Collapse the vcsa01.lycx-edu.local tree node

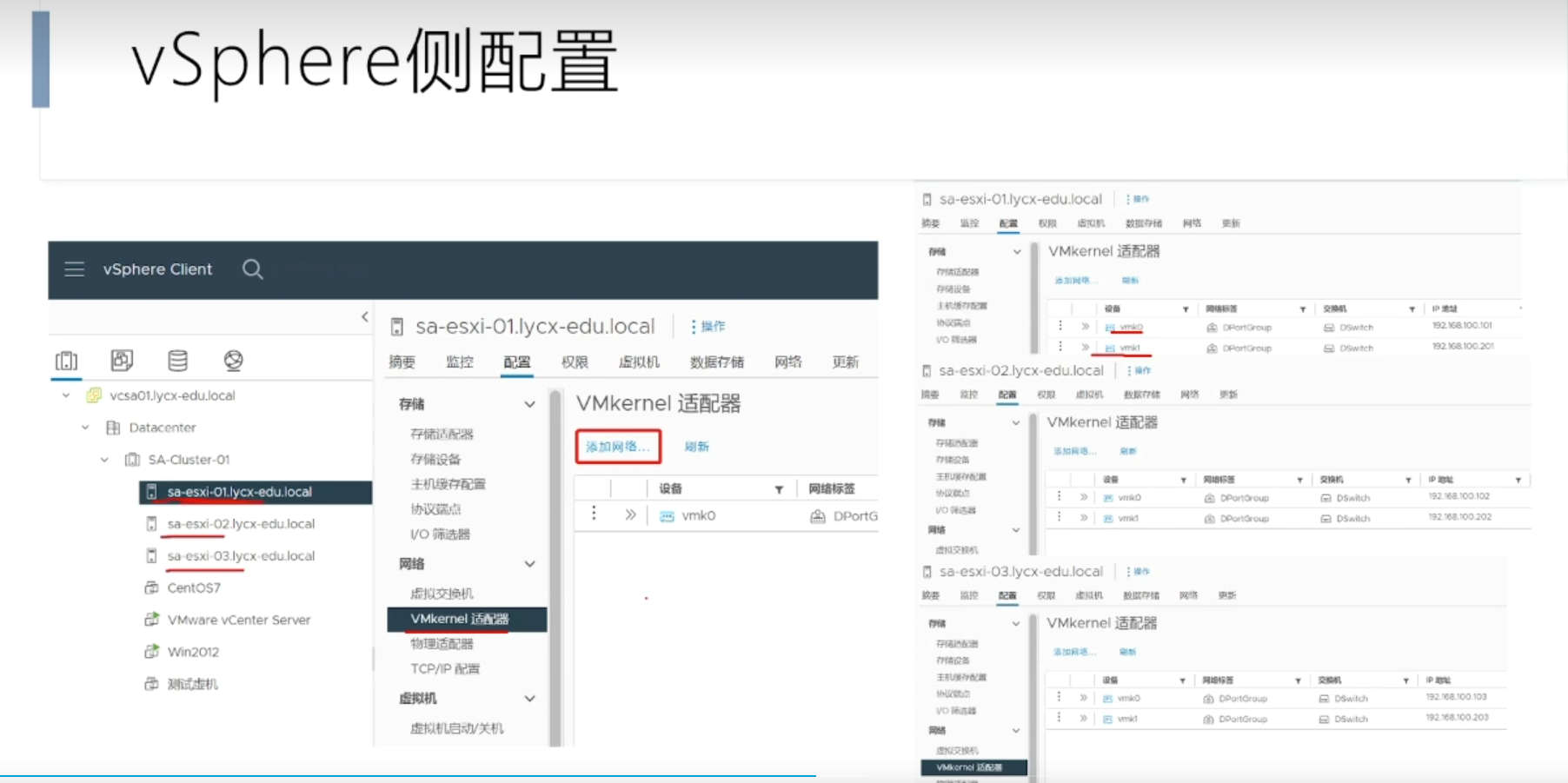coord(66,395)
